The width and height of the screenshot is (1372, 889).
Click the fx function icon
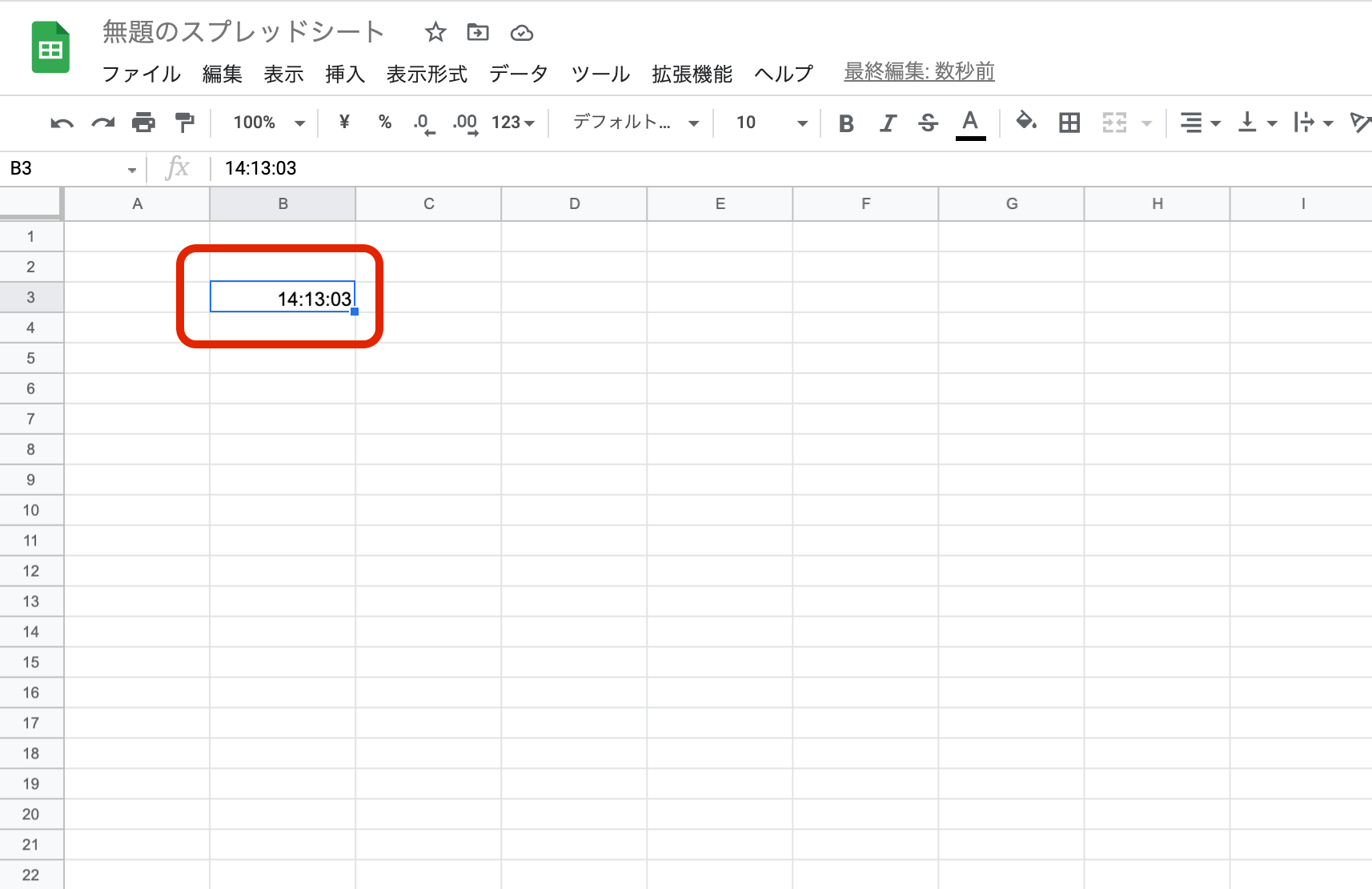click(x=177, y=168)
